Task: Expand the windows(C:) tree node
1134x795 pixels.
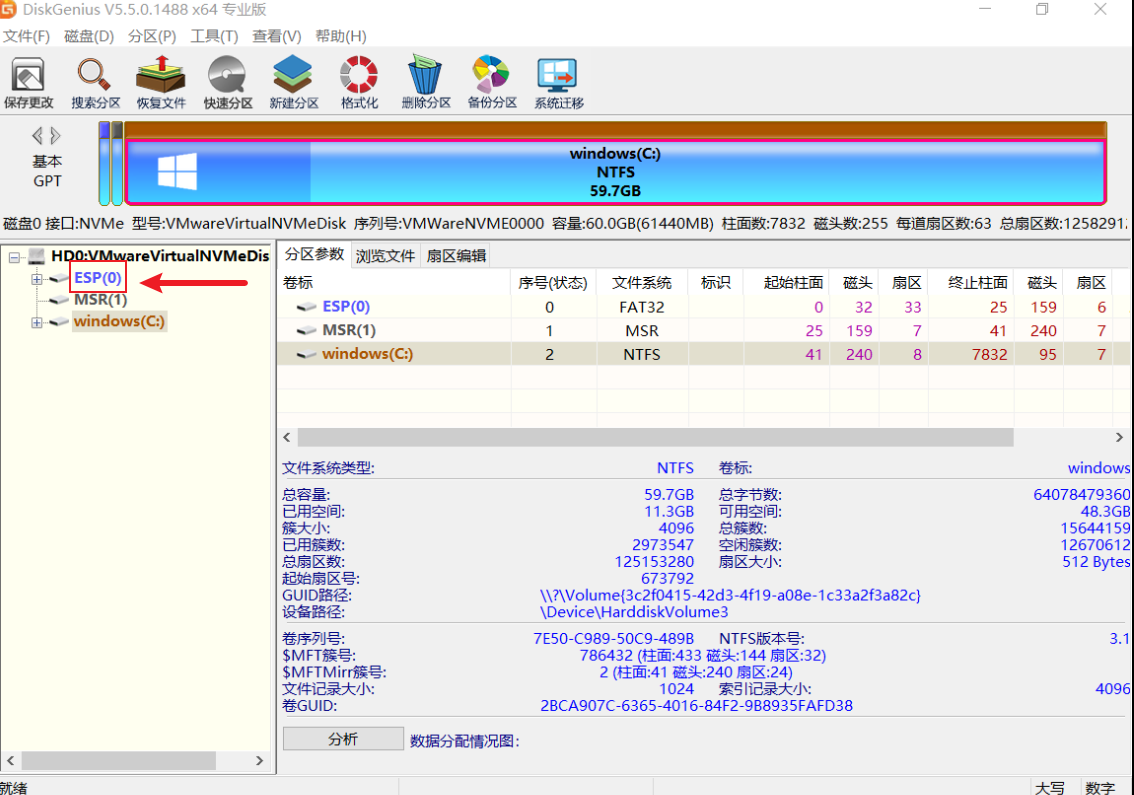Action: [36, 323]
